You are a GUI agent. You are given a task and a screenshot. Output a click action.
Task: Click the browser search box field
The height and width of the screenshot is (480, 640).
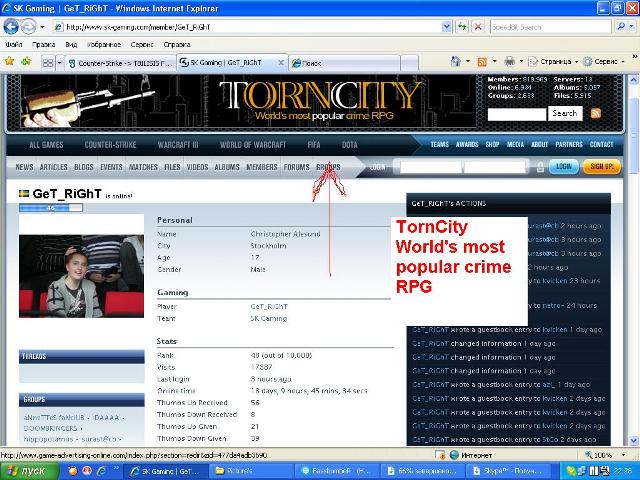pyautogui.click(x=550, y=27)
